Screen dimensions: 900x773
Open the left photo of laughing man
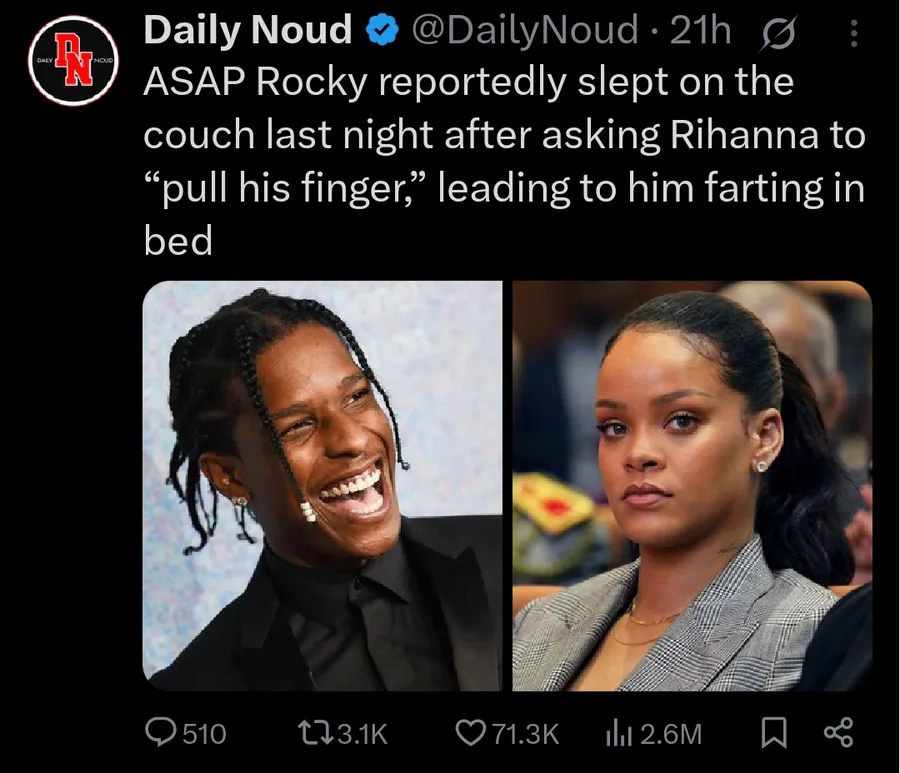tap(322, 485)
